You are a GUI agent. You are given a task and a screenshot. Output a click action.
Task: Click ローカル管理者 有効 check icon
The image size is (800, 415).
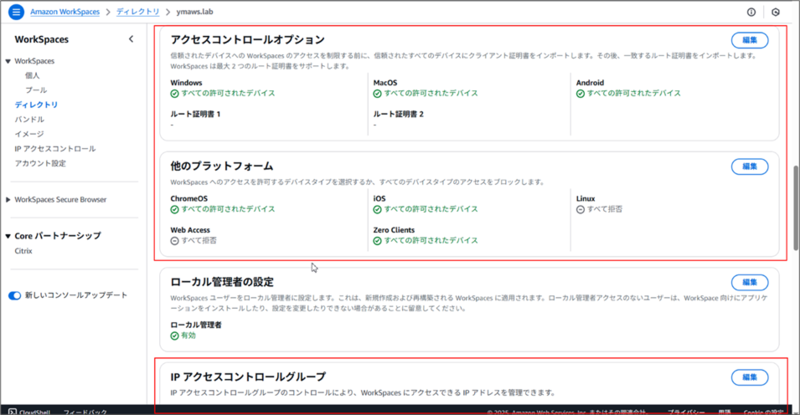[174, 336]
